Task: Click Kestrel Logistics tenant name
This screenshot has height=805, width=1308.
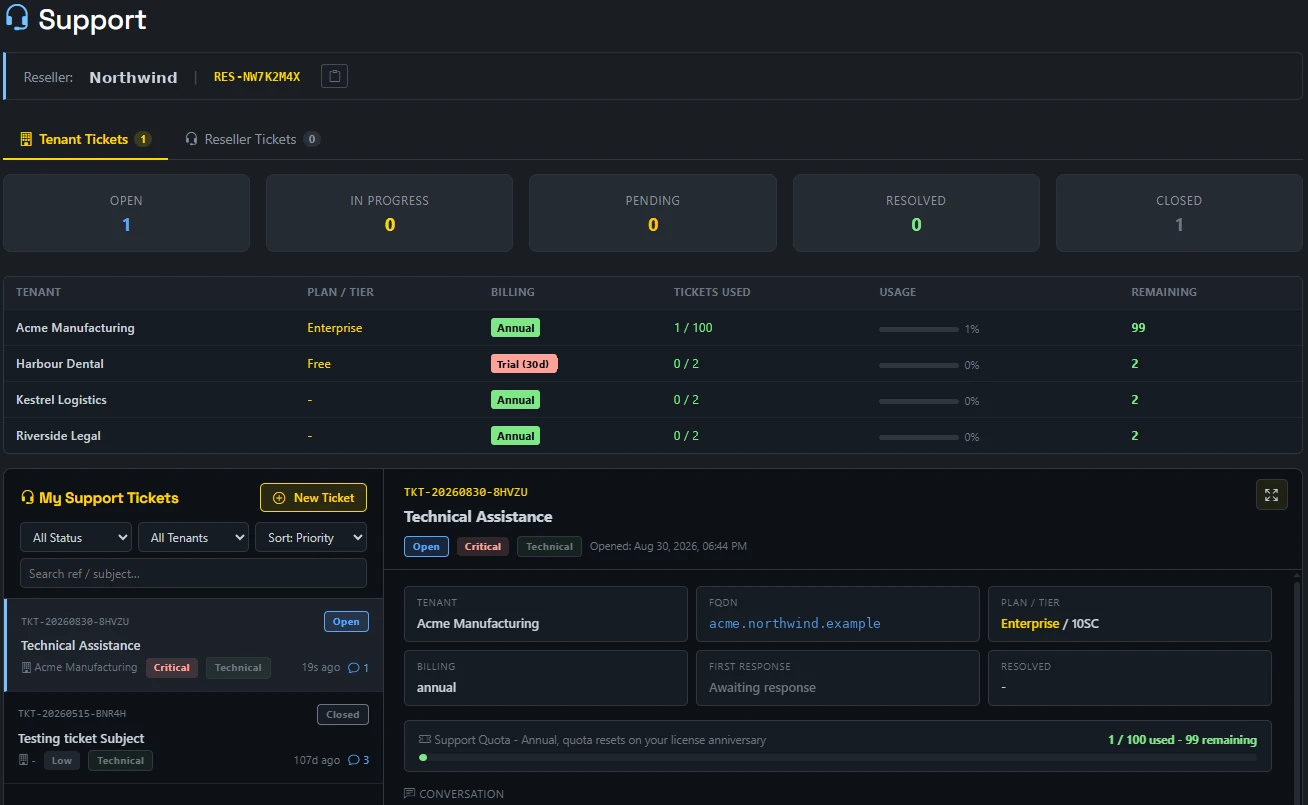Action: pyautogui.click(x=61, y=400)
